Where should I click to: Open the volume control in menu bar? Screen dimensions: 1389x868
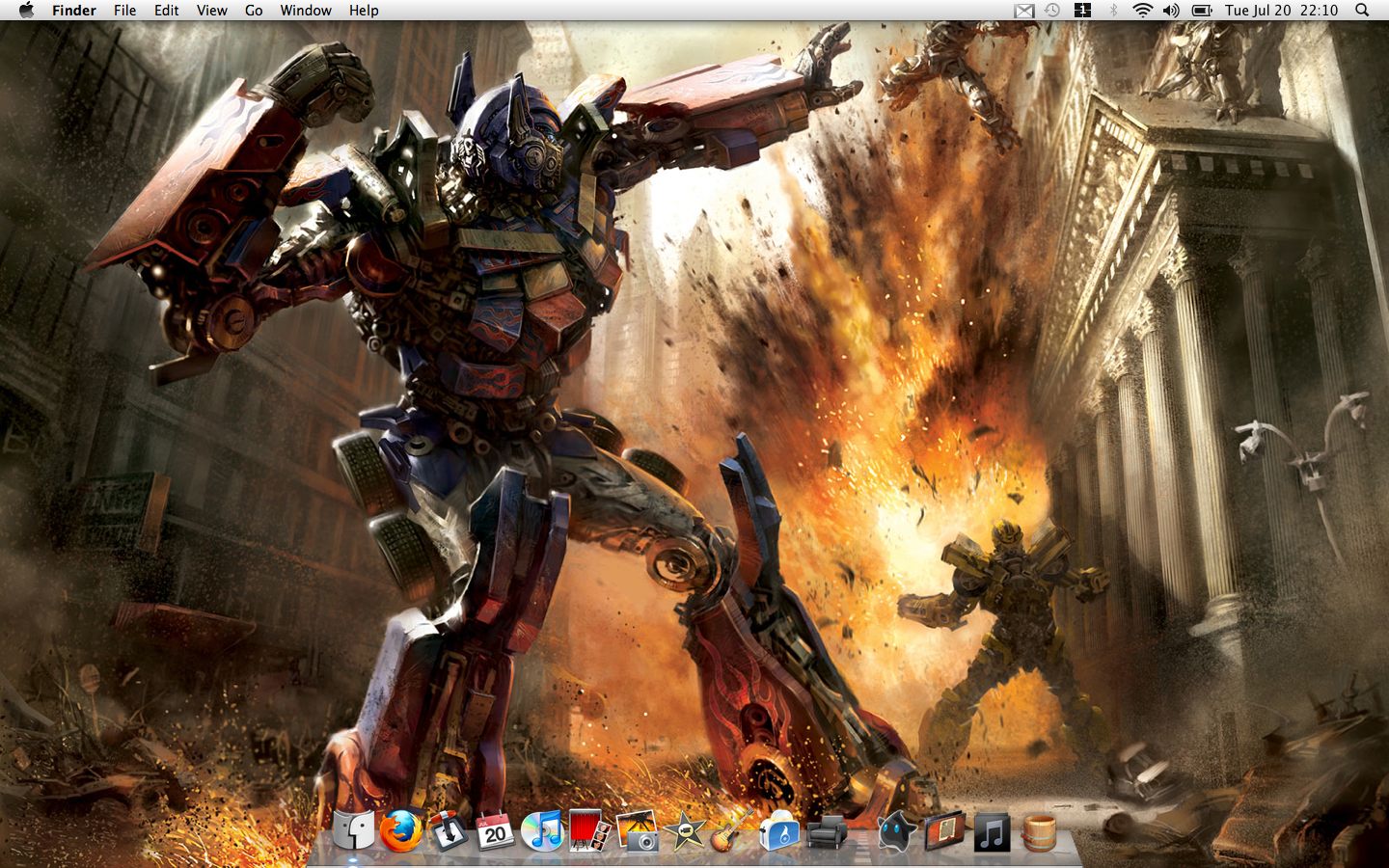1171,11
